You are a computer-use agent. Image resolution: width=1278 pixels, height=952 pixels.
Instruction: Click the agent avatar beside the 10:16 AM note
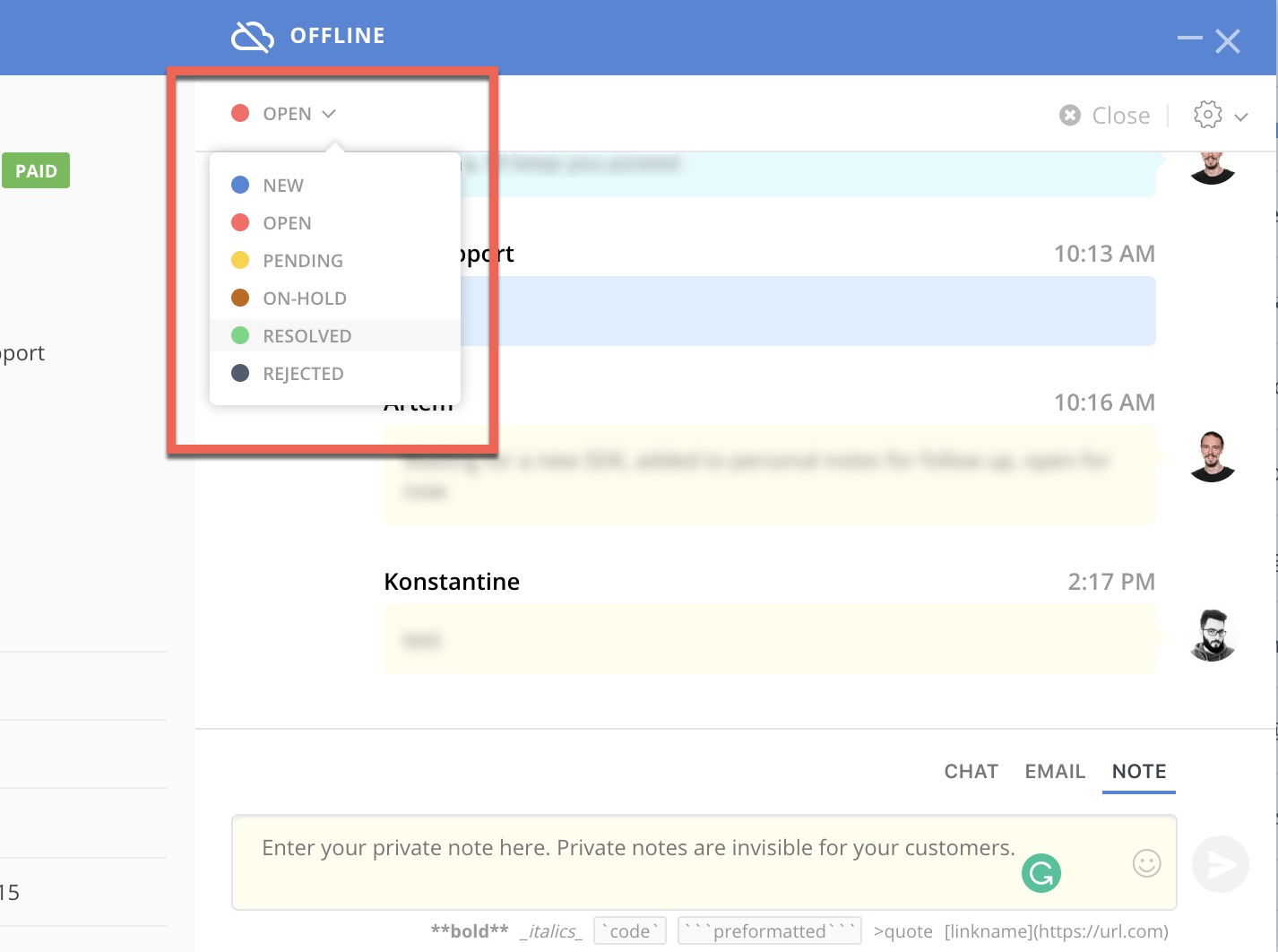click(1213, 456)
